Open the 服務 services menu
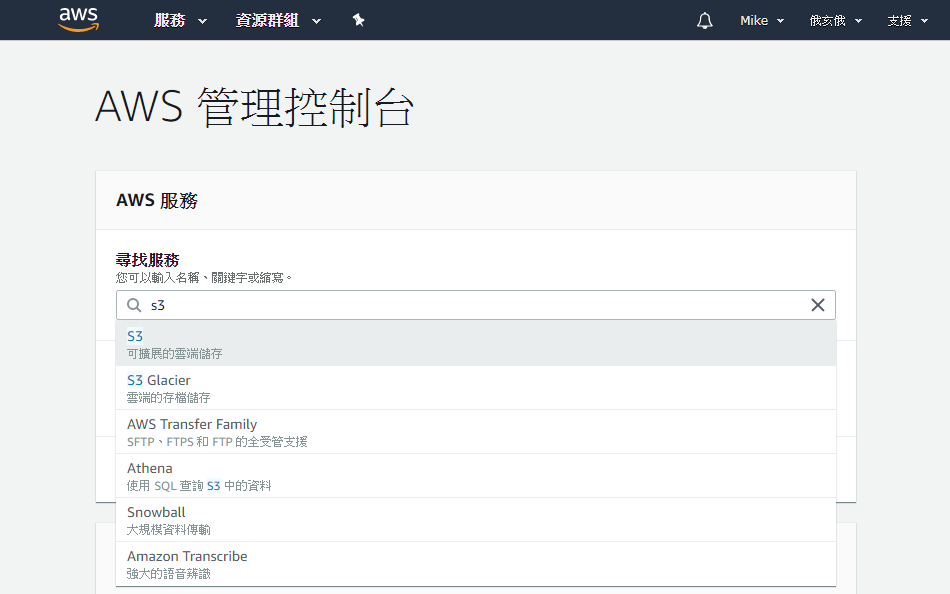This screenshot has width=950, height=594. (x=170, y=21)
